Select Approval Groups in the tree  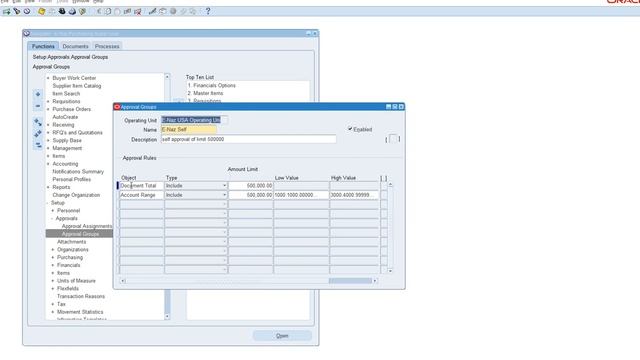pyautogui.click(x=80, y=234)
